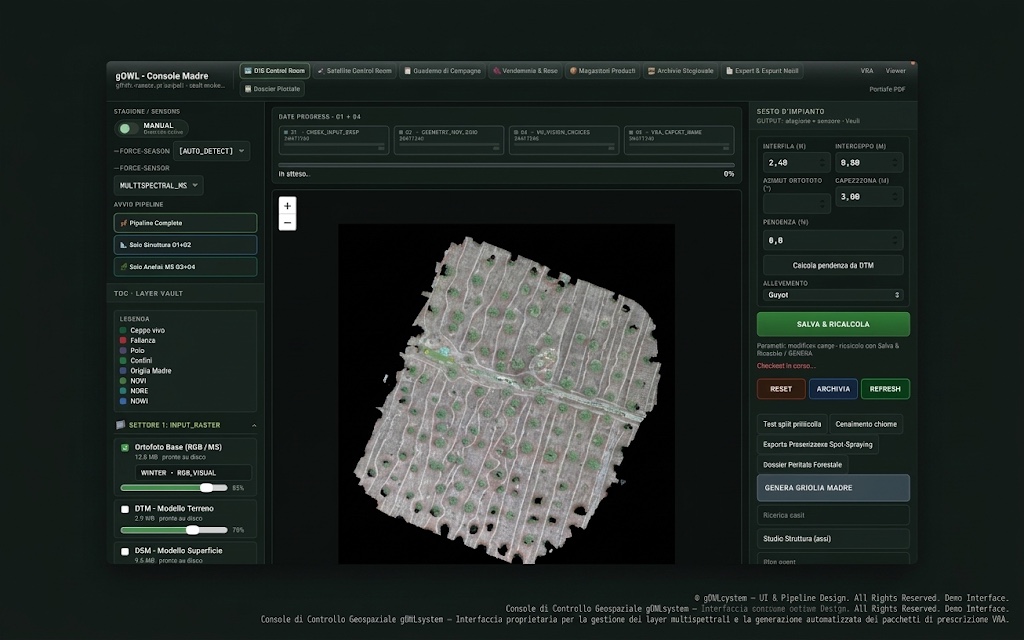Click the satellite icon on Satellite Control Room
The width and height of the screenshot is (1024, 640).
(x=321, y=71)
